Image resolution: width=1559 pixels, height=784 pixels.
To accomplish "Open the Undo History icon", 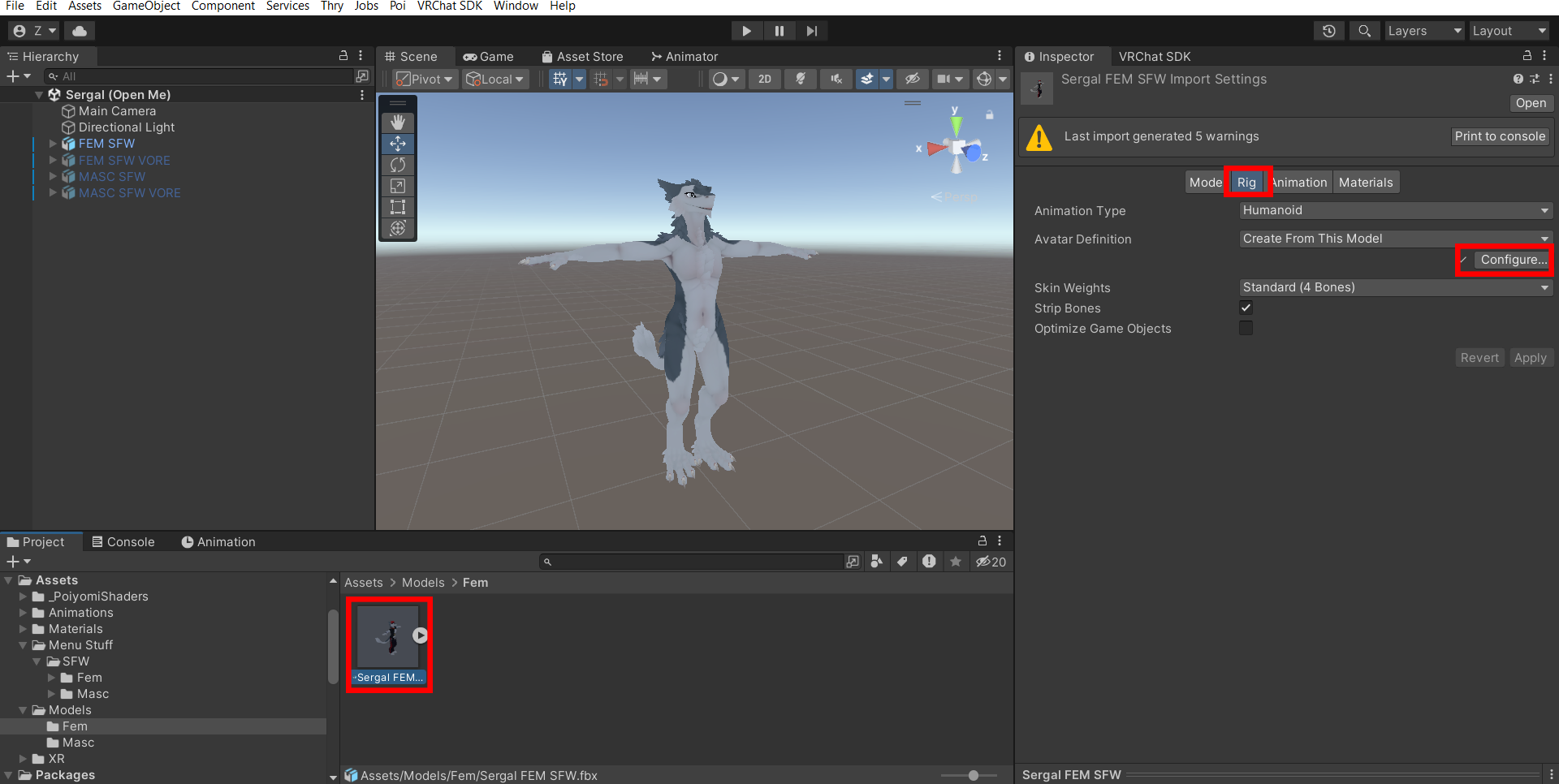I will click(1328, 31).
